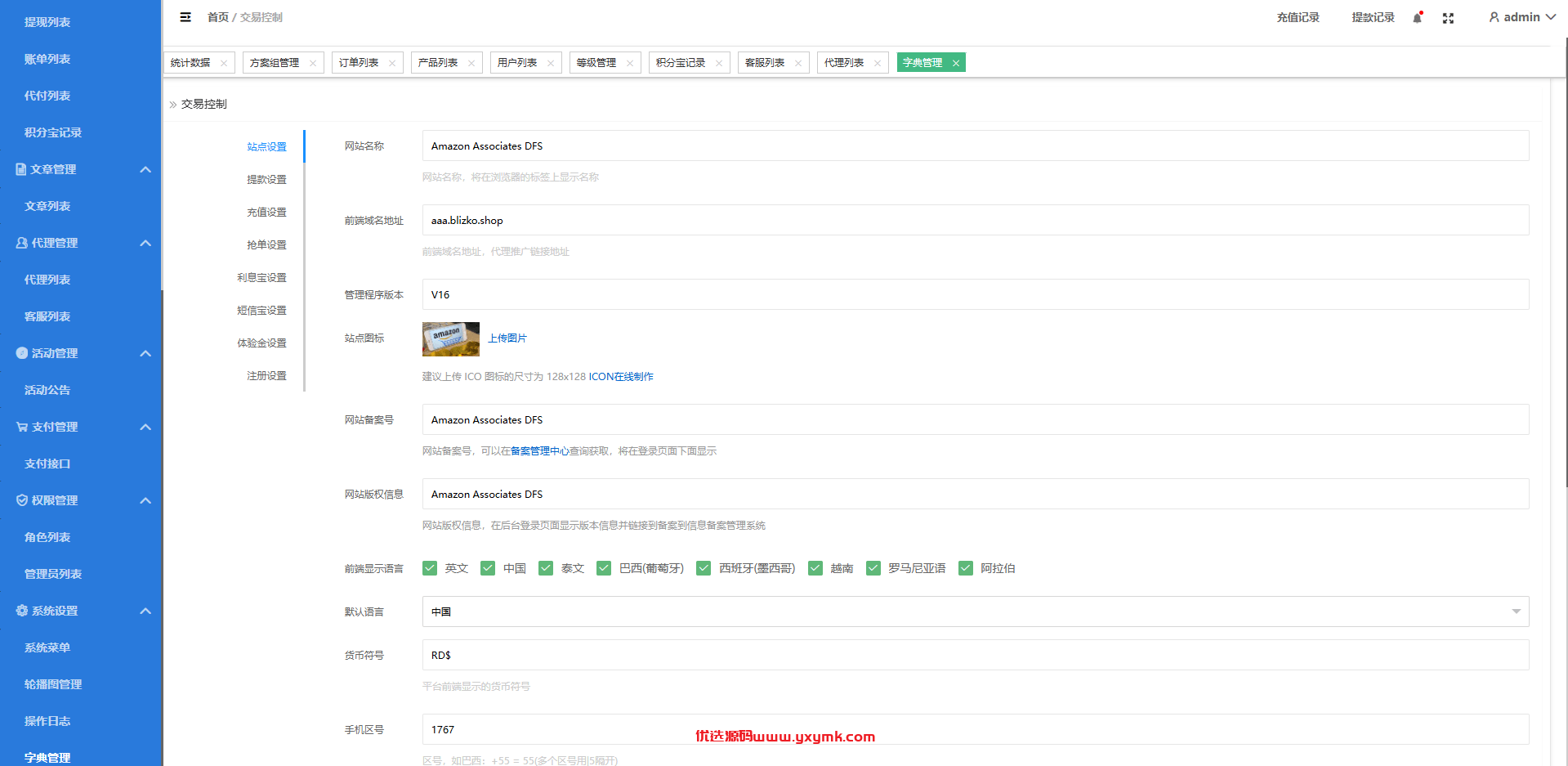Open the 默认语言 dropdown
The height and width of the screenshot is (766, 1568).
(976, 611)
